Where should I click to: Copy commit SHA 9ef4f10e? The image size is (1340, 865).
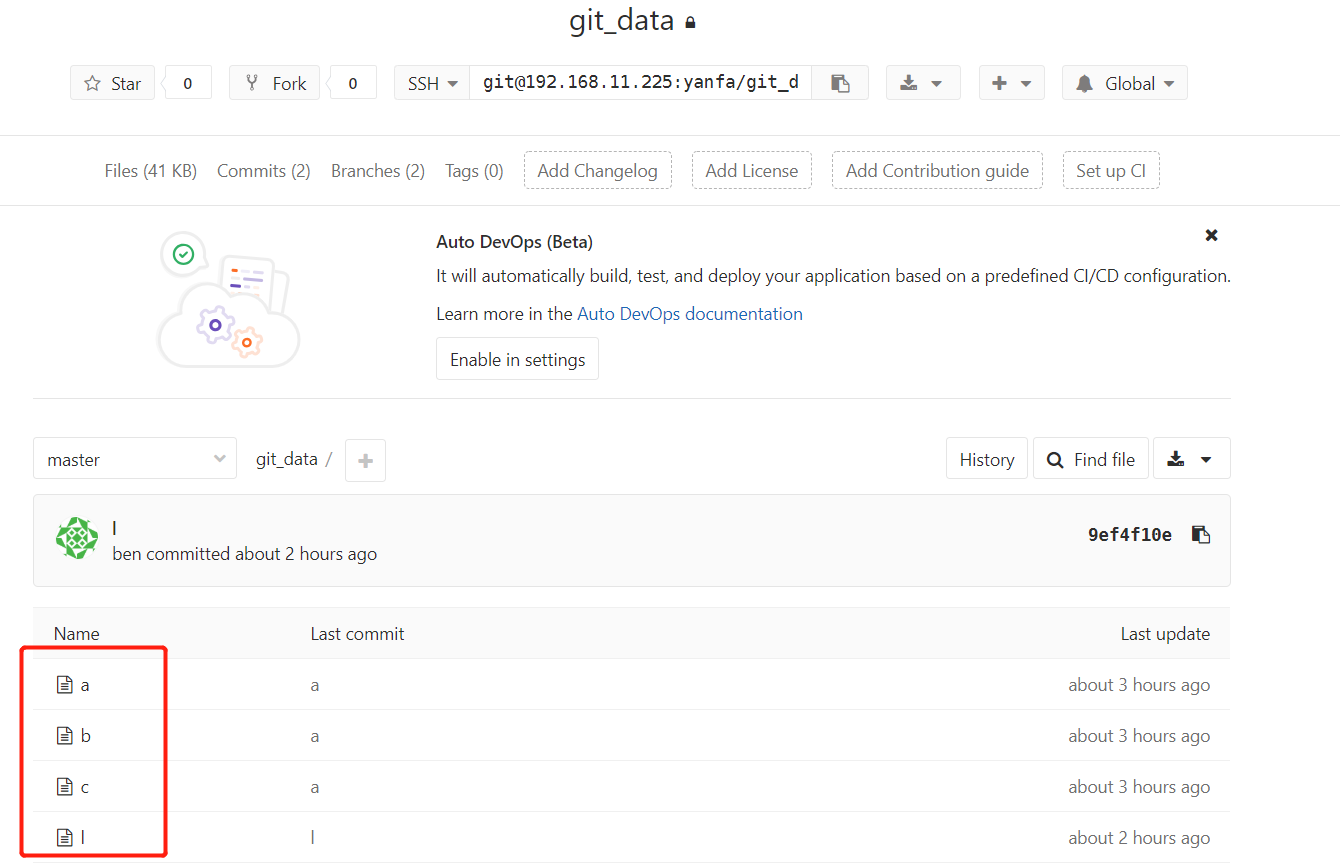[1201, 535]
